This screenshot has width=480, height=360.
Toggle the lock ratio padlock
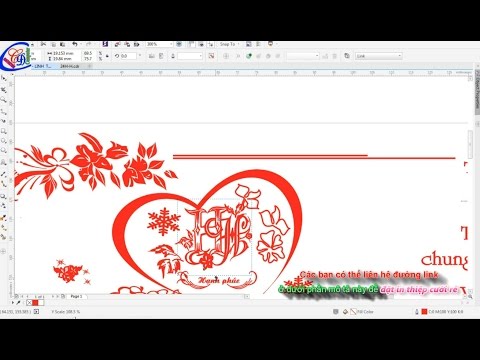point(107,56)
